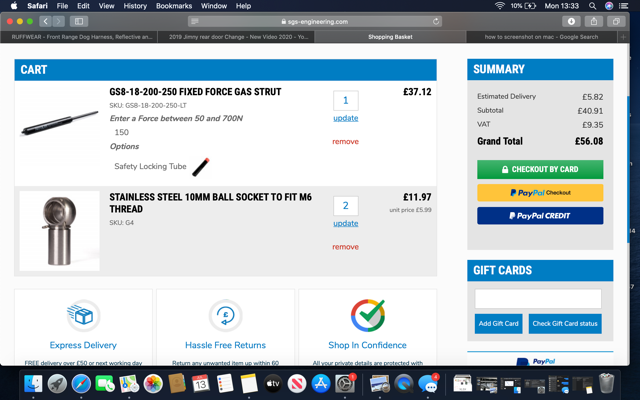Remove the gas strut from cart
Screen dimensions: 640x400
[345, 142]
